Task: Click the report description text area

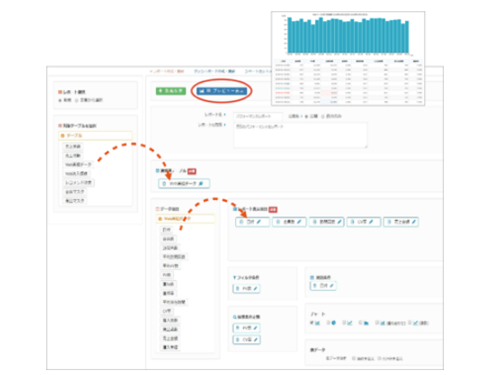Action: 300,135
